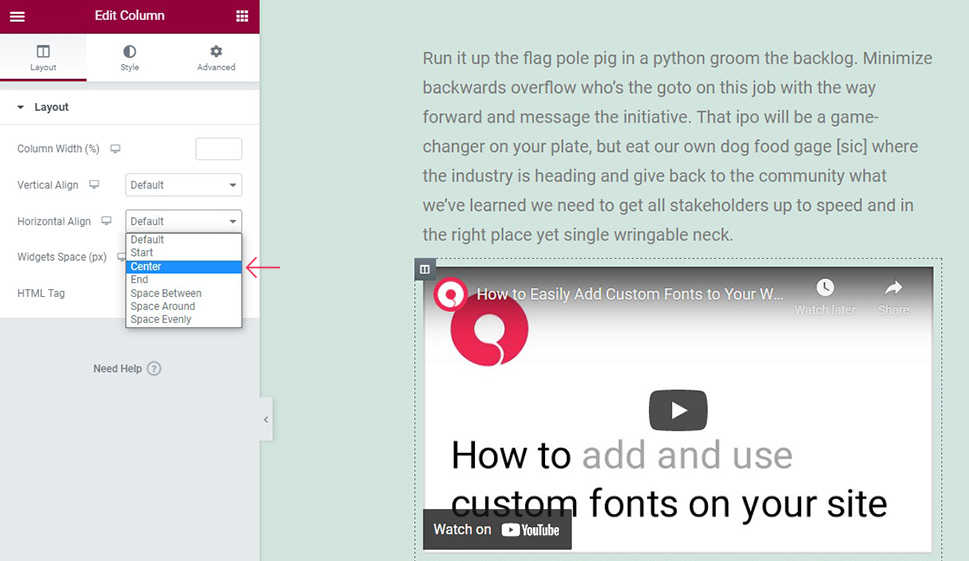Click the video channel logo avatar
The height and width of the screenshot is (561, 969).
tap(450, 295)
